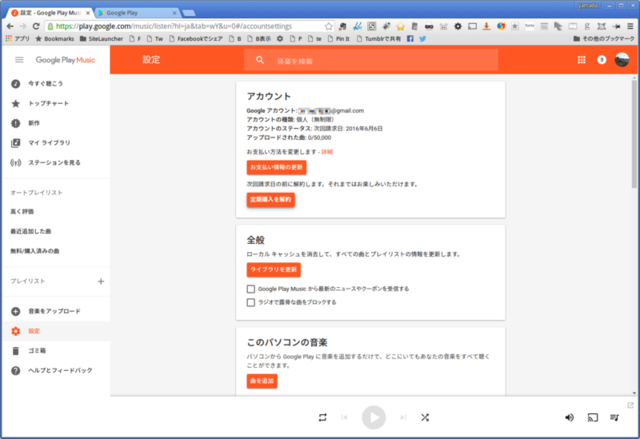Click the new tab button
640x439 pixels.
[x=189, y=13]
